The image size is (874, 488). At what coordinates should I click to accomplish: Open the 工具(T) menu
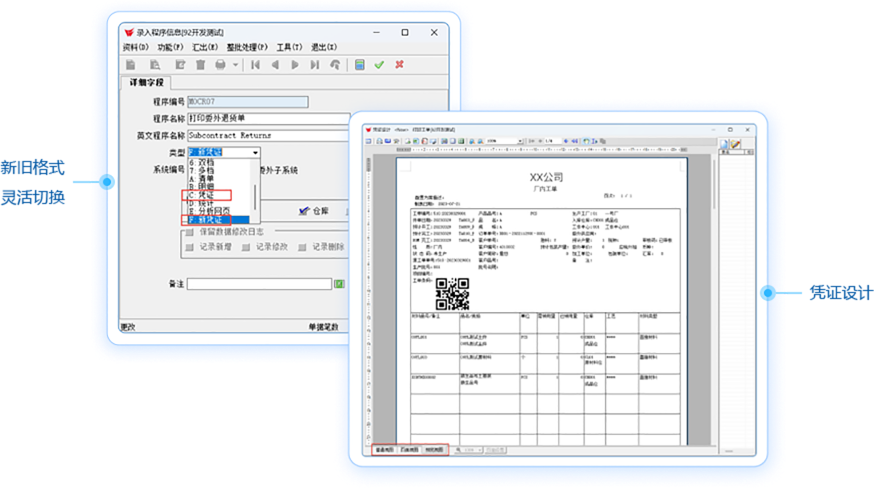[x=290, y=47]
